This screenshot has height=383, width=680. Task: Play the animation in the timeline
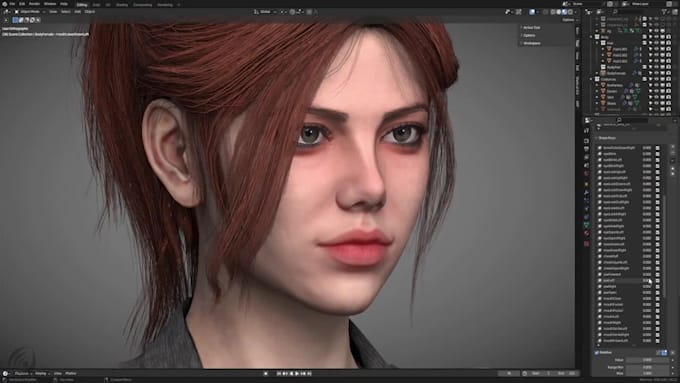pos(297,373)
